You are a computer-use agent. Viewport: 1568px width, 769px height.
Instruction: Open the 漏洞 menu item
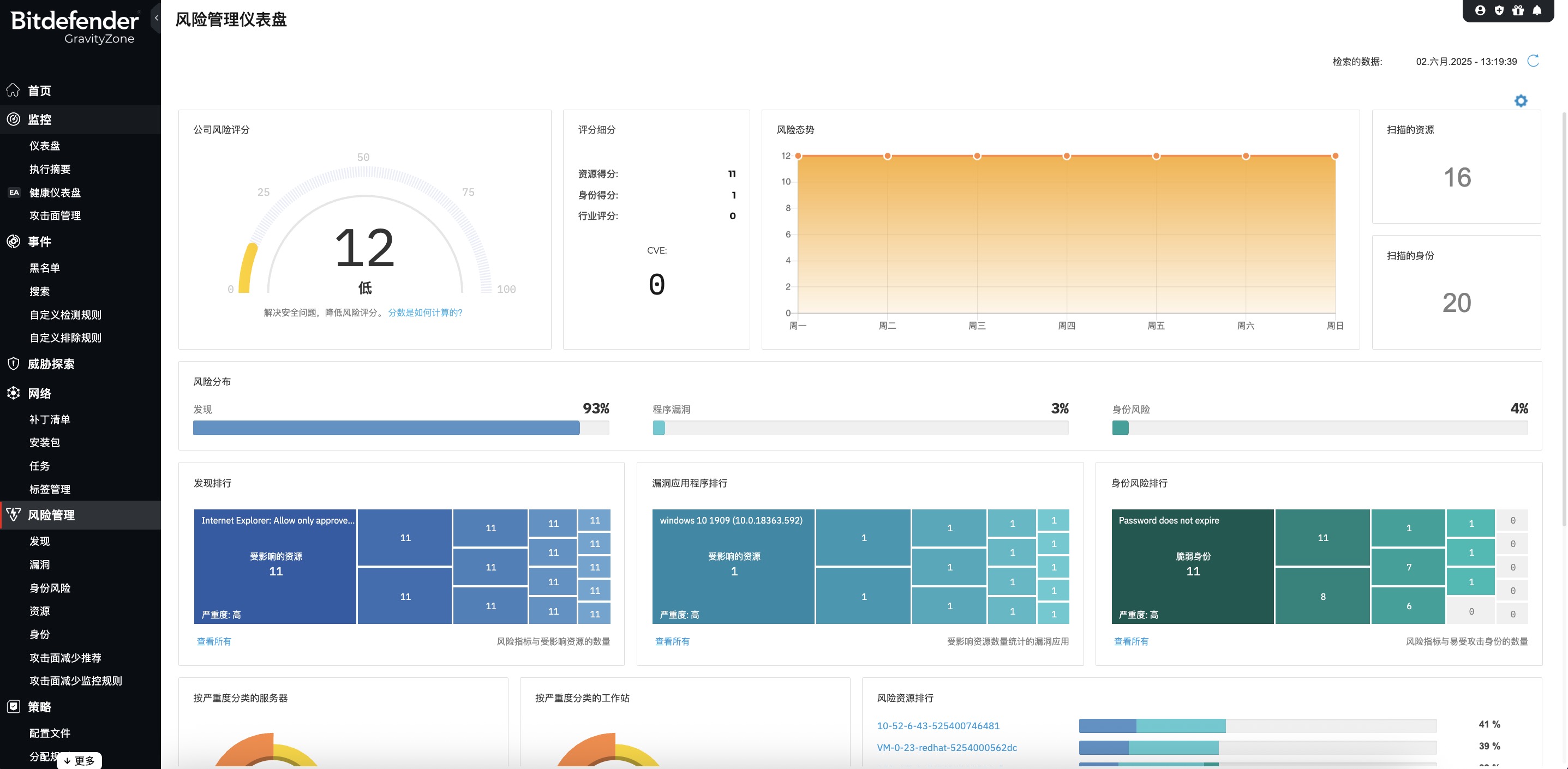click(40, 564)
